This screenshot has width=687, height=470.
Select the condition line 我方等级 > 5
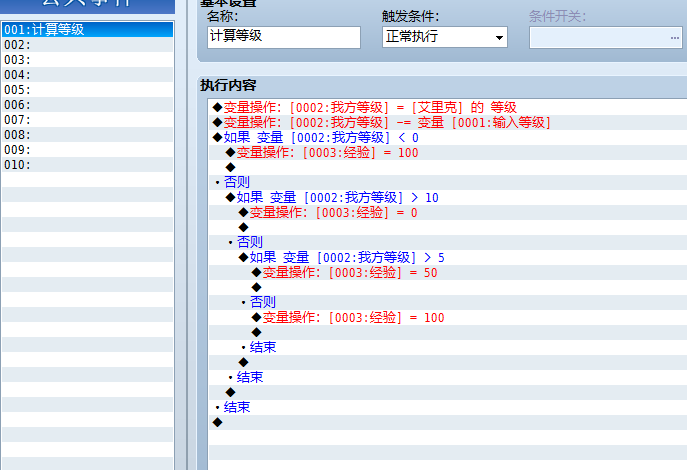coord(448,258)
